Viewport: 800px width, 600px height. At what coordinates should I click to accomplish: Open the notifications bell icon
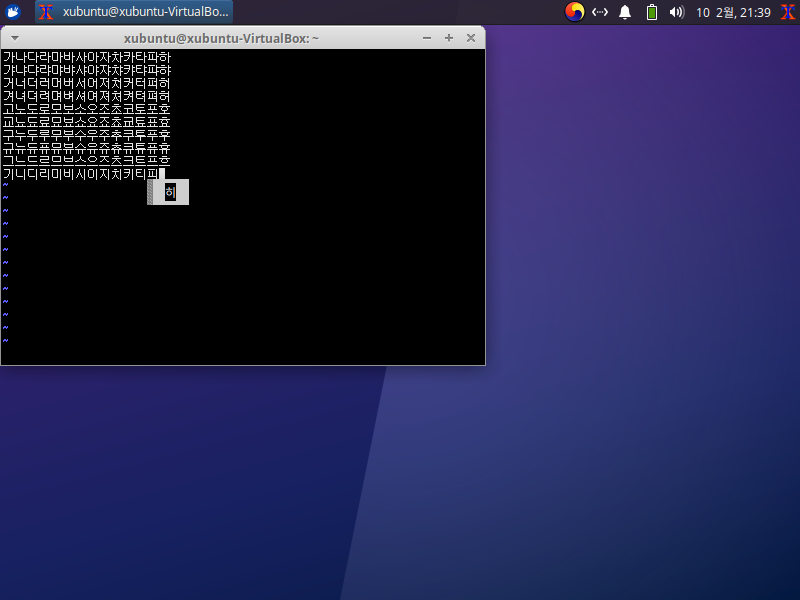625,12
